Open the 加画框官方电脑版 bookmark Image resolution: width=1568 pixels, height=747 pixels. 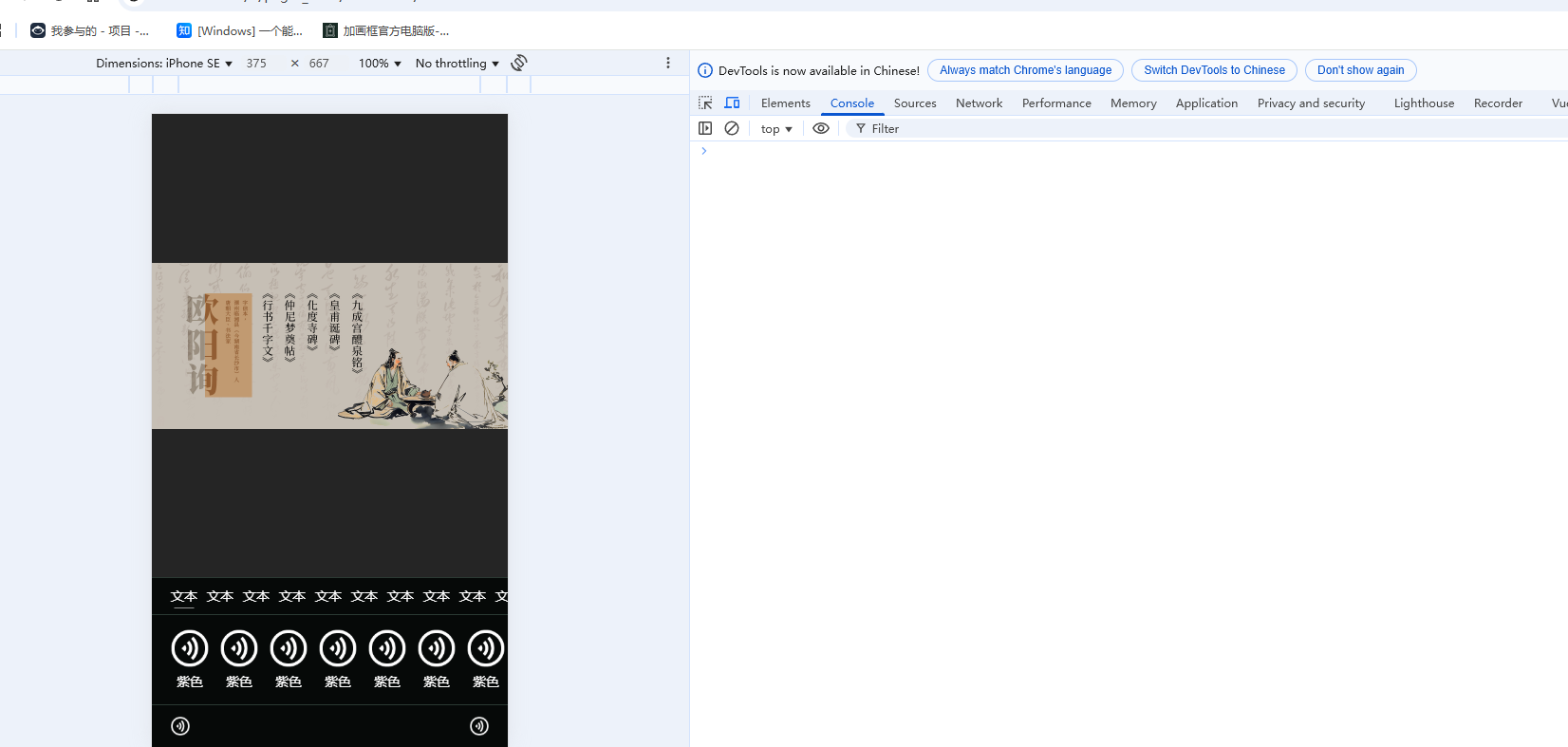(x=386, y=31)
